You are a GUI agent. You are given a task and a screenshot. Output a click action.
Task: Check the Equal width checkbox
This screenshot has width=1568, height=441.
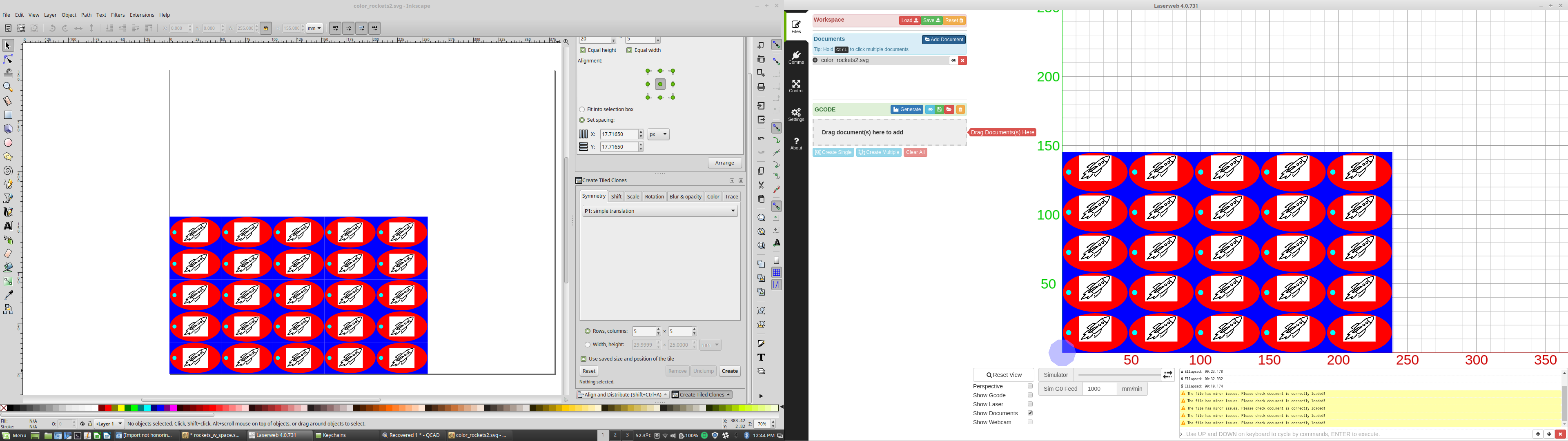629,50
